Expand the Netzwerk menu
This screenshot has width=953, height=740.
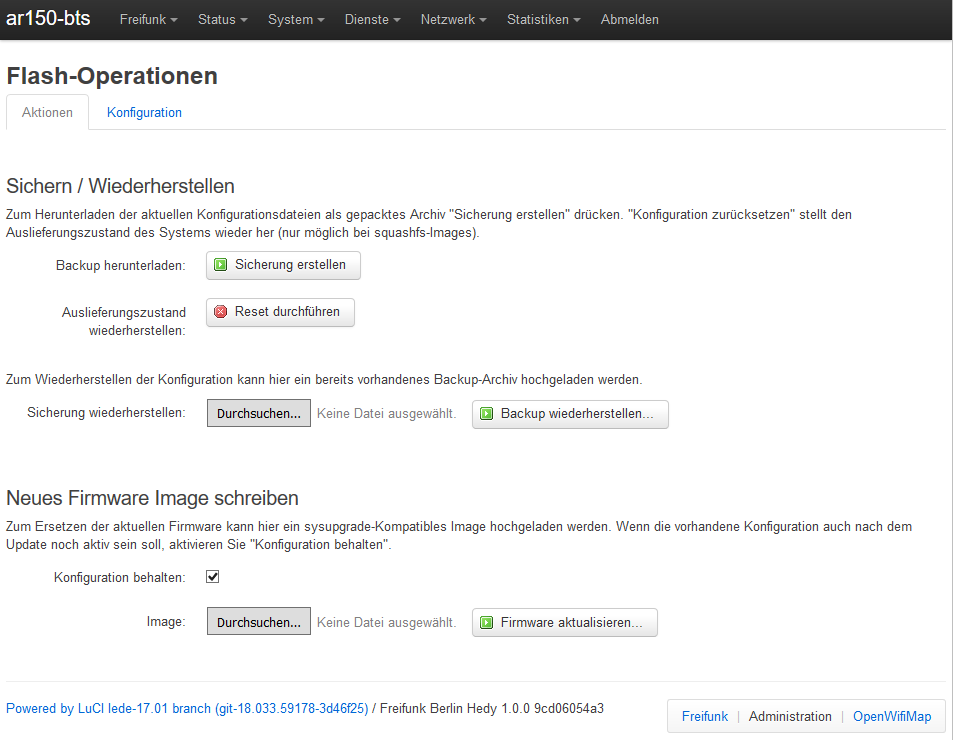coord(453,20)
